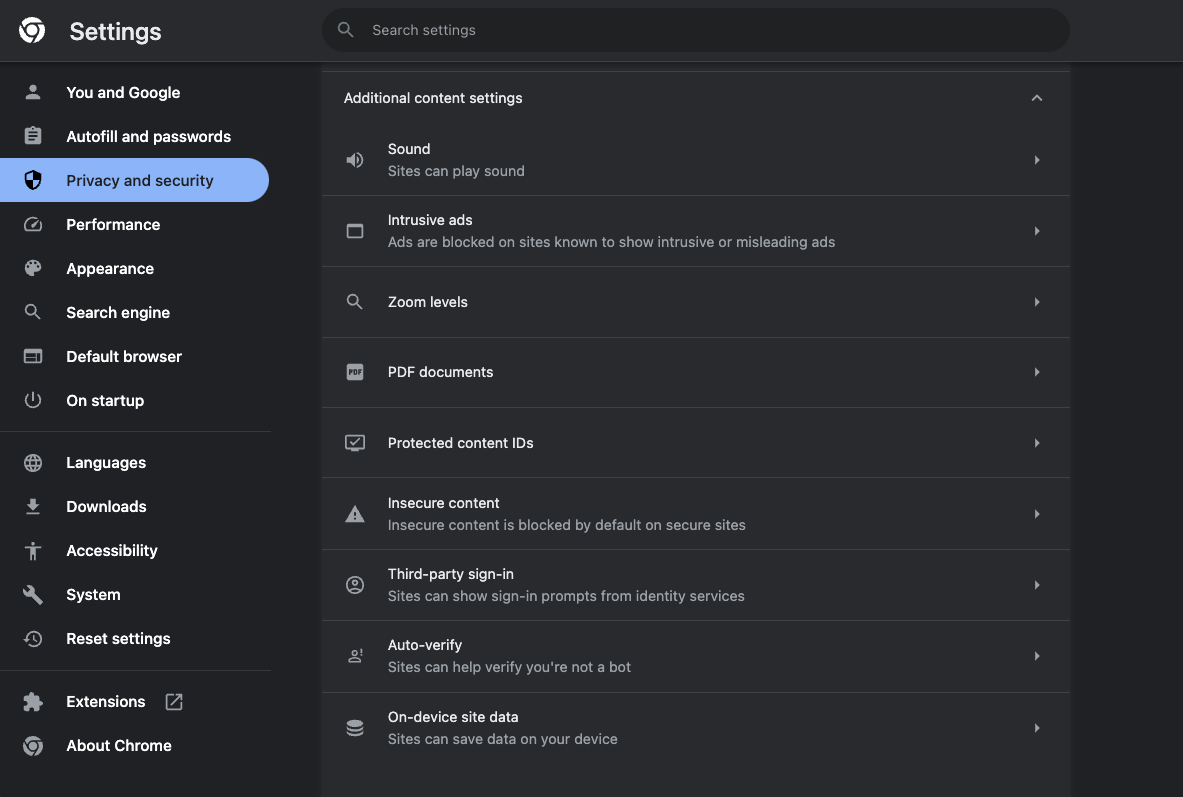Switch to the Downloads settings page
Viewport: 1183px width, 797px height.
(x=106, y=507)
